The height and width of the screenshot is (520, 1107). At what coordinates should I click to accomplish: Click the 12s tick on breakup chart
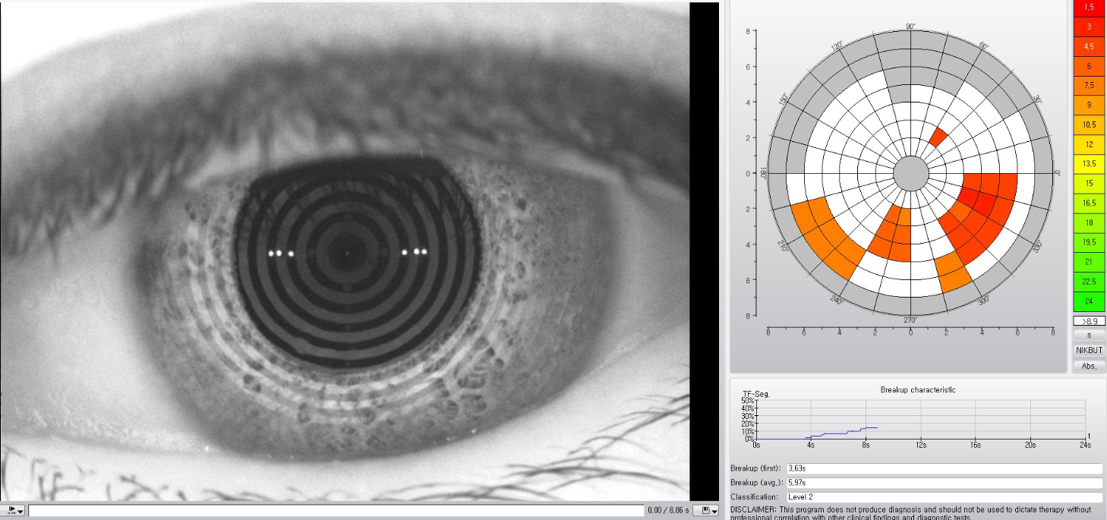click(921, 445)
